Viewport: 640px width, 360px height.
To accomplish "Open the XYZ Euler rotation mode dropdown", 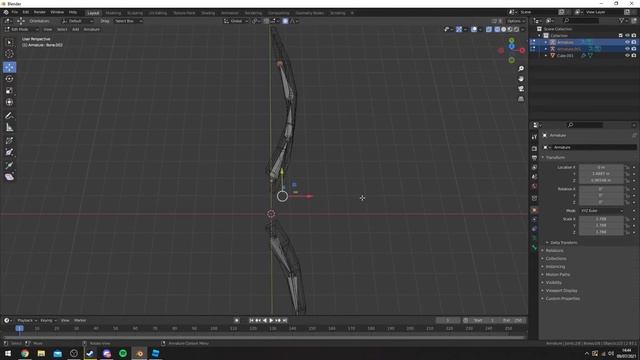I will coord(602,211).
